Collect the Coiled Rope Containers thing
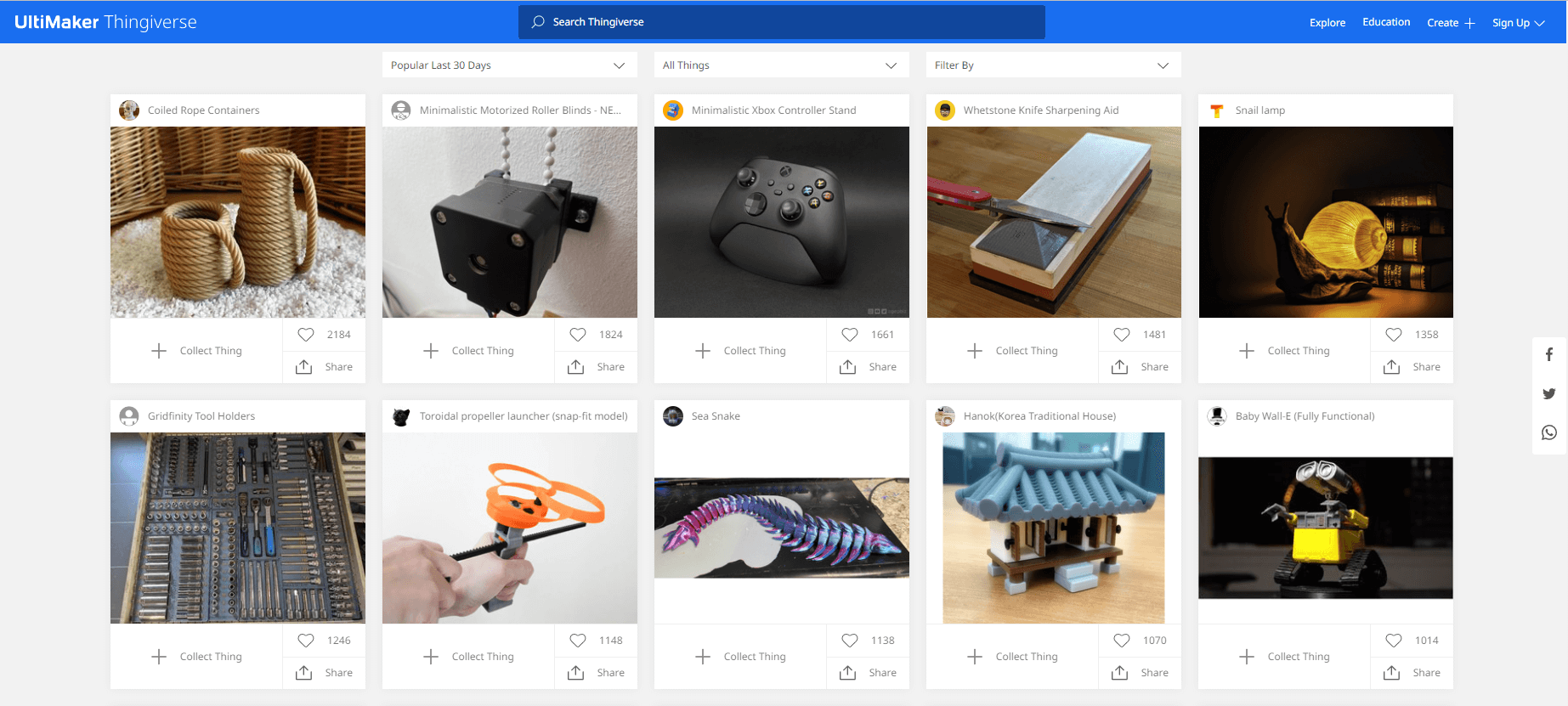Screen dimensions: 1568x706 pos(196,351)
